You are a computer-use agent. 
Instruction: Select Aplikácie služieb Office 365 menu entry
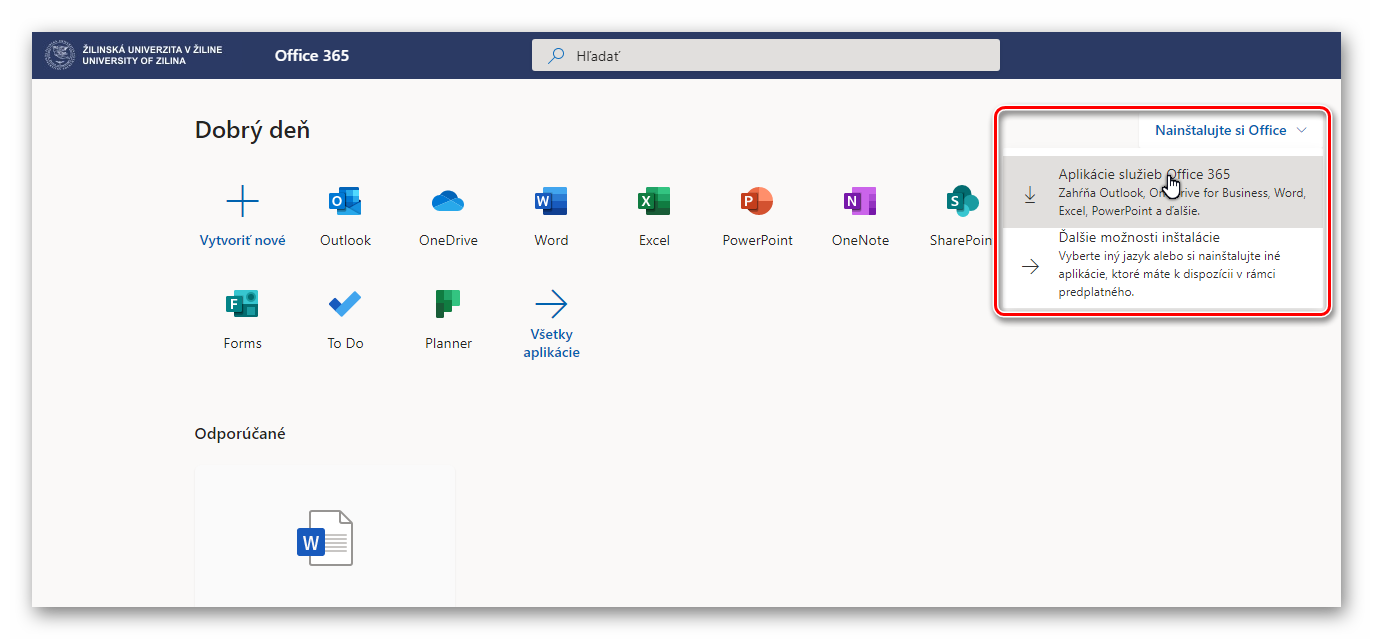point(1163,192)
